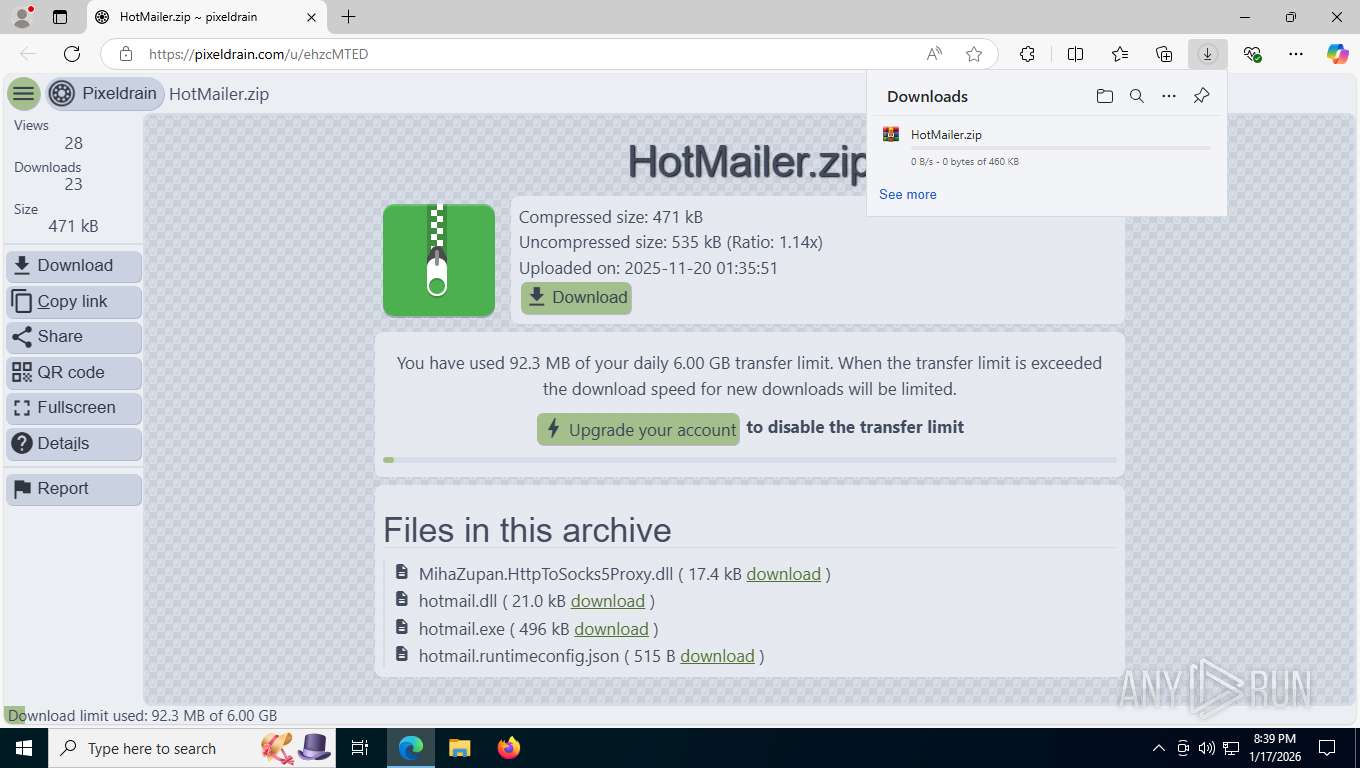Click See more in Downloads panel
The height and width of the screenshot is (768, 1360).
[908, 194]
